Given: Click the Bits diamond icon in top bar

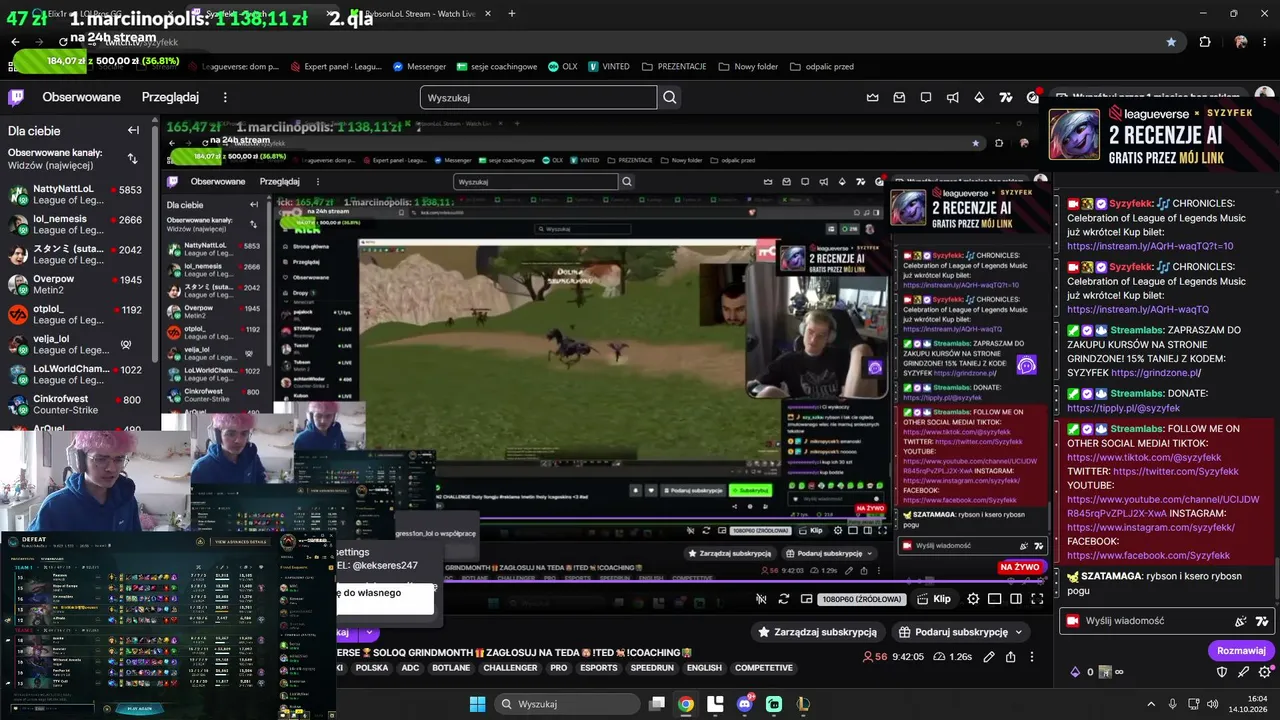Looking at the screenshot, I should tap(979, 97).
